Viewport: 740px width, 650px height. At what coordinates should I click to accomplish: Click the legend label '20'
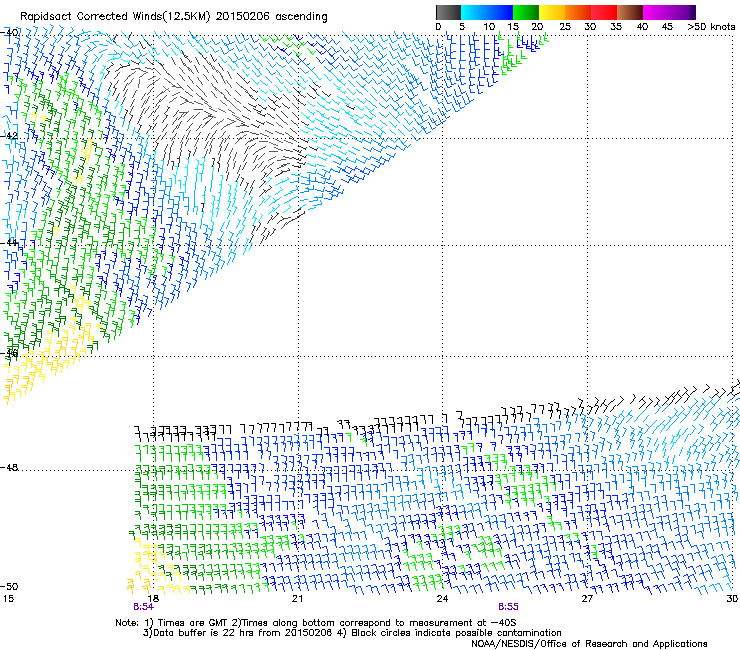click(x=537, y=27)
